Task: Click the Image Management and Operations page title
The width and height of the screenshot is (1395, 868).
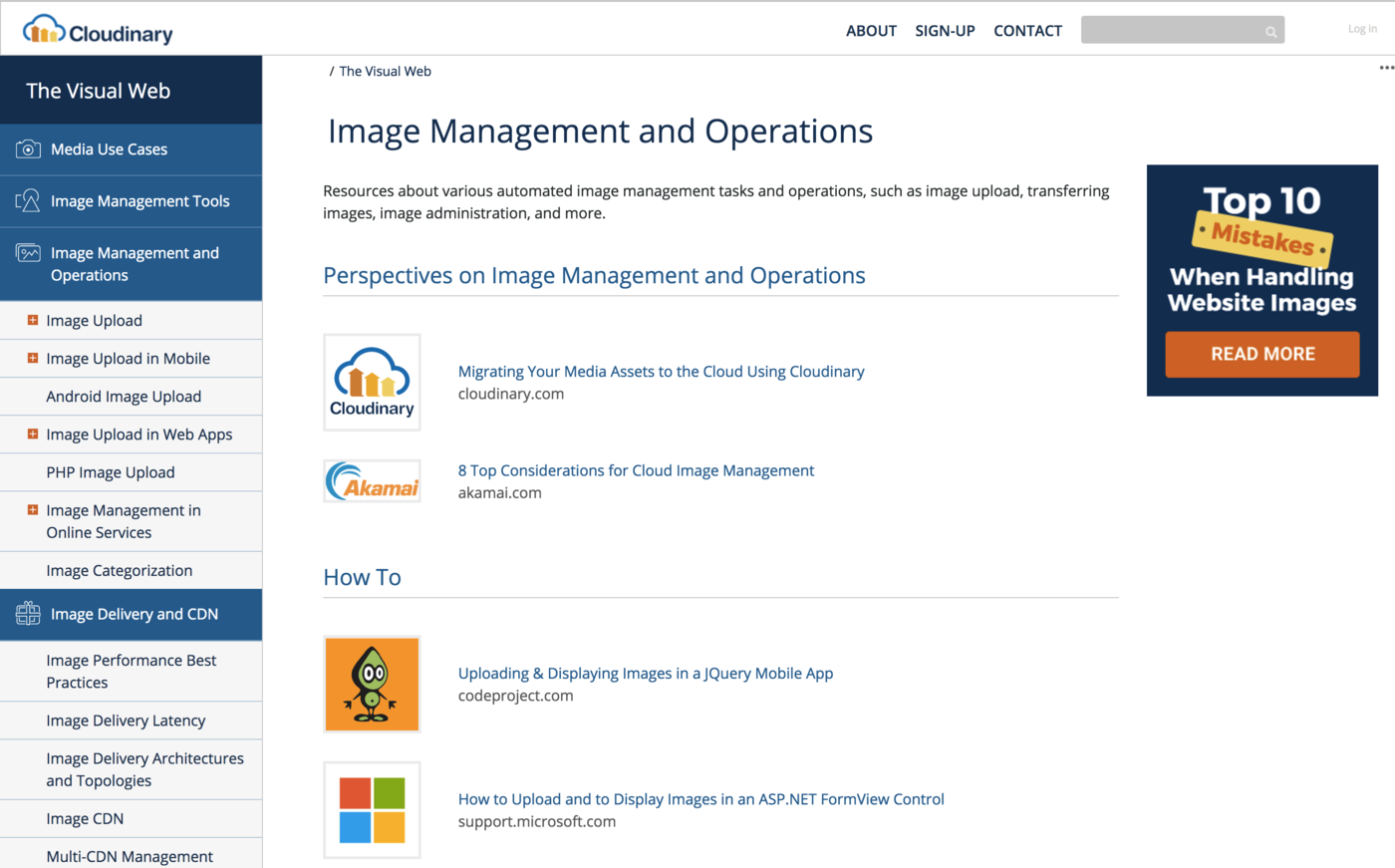Action: click(x=601, y=132)
